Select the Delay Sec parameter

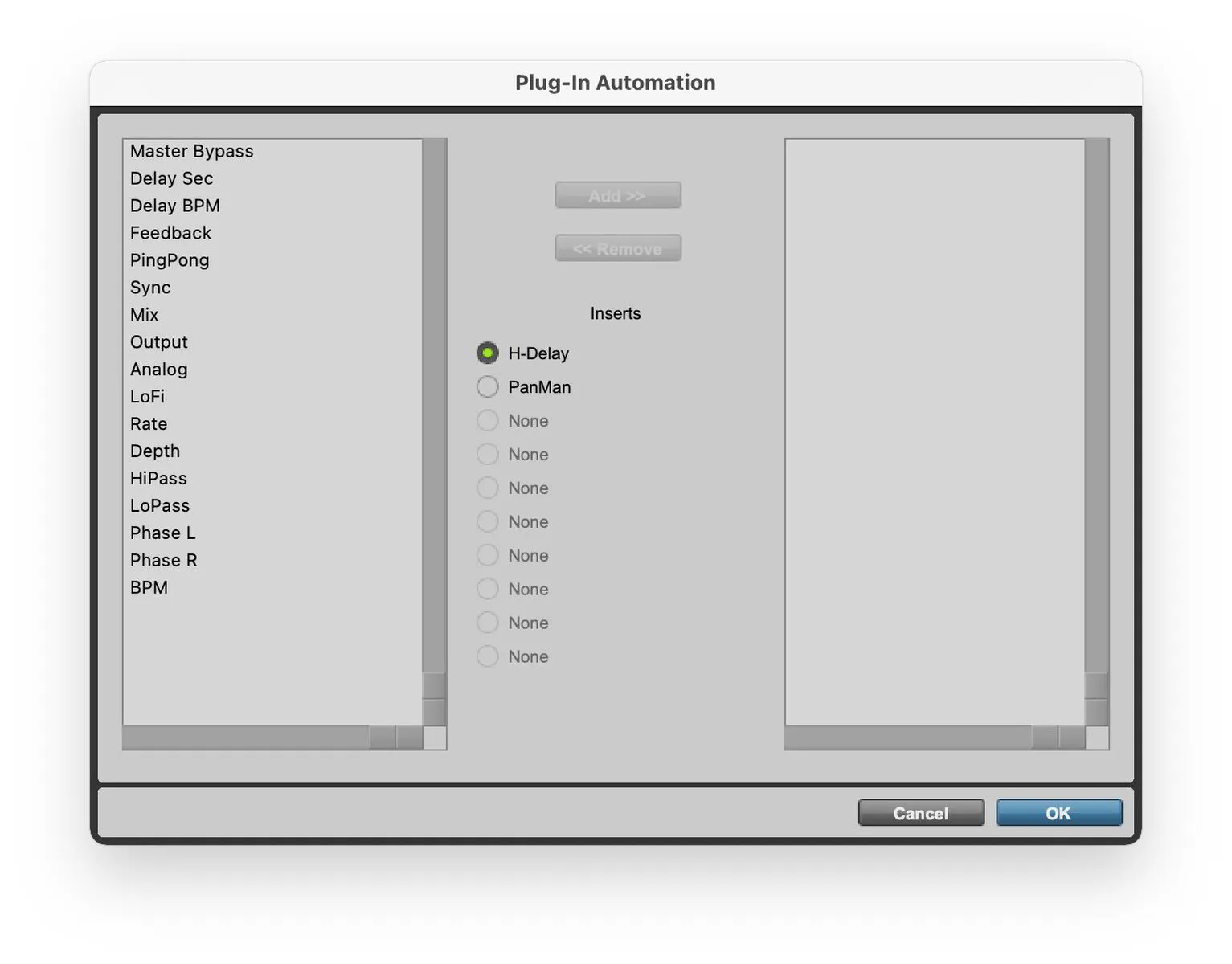pyautogui.click(x=171, y=178)
